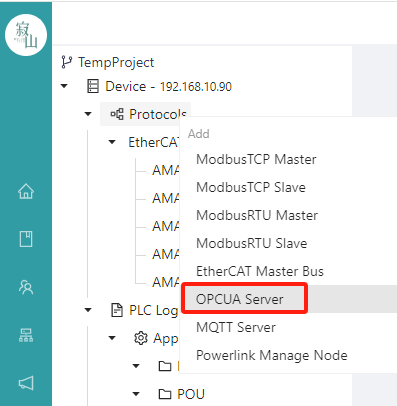The width and height of the screenshot is (397, 406).
Task: Click the network topology icon in sidebar
Action: point(26,335)
